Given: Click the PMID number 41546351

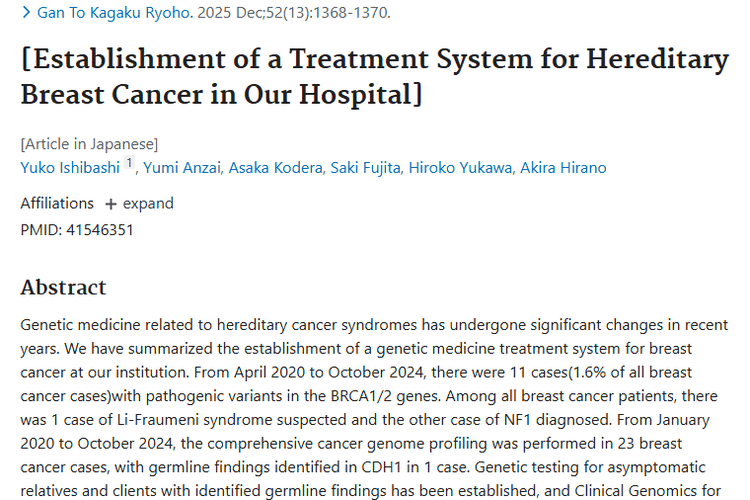Looking at the screenshot, I should (x=98, y=230).
